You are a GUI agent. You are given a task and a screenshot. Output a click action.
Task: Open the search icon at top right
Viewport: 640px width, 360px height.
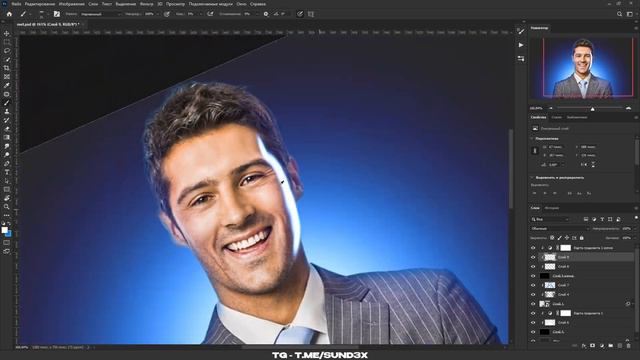pyautogui.click(x=619, y=14)
